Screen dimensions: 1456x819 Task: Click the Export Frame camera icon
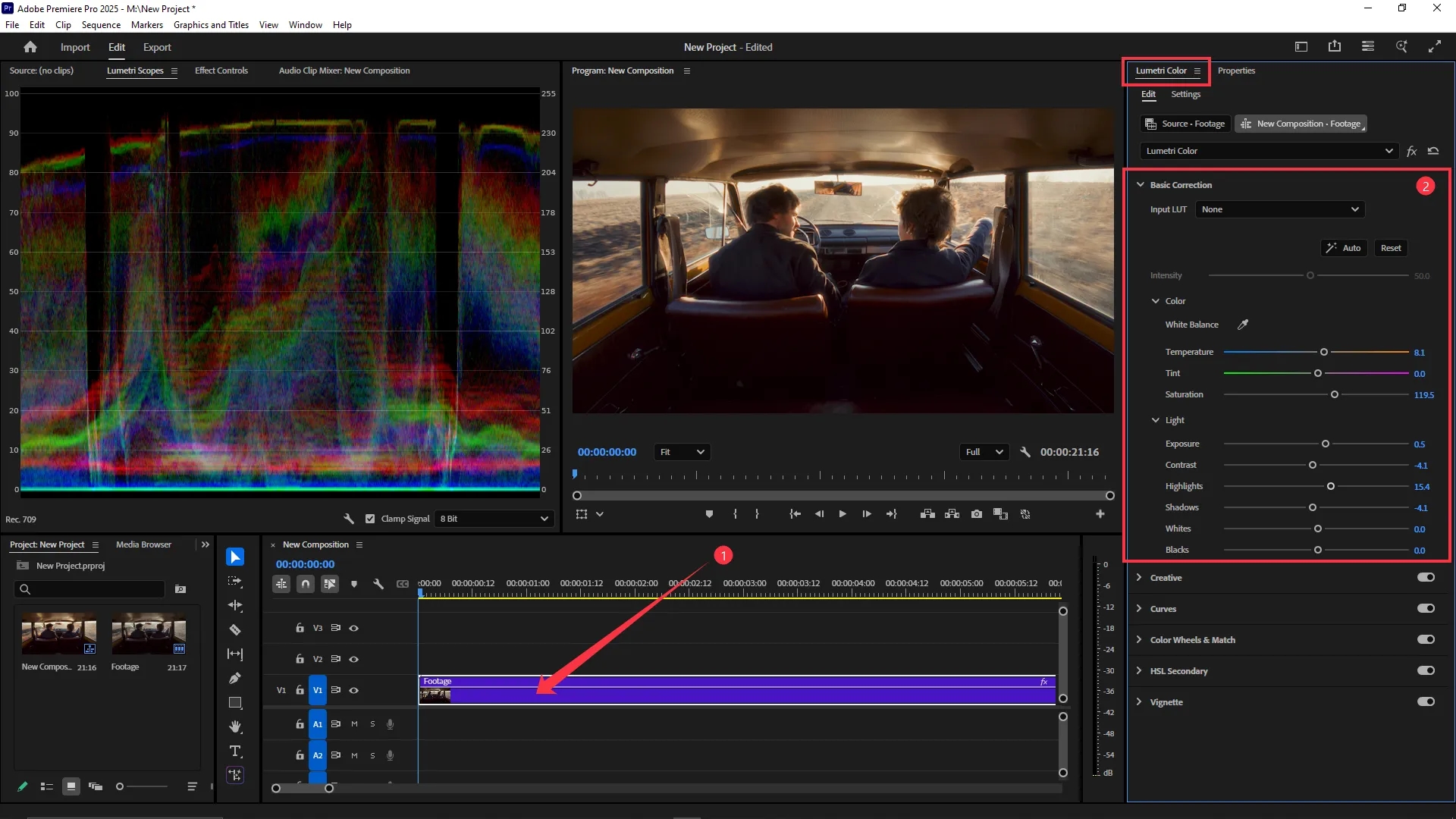pos(977,514)
